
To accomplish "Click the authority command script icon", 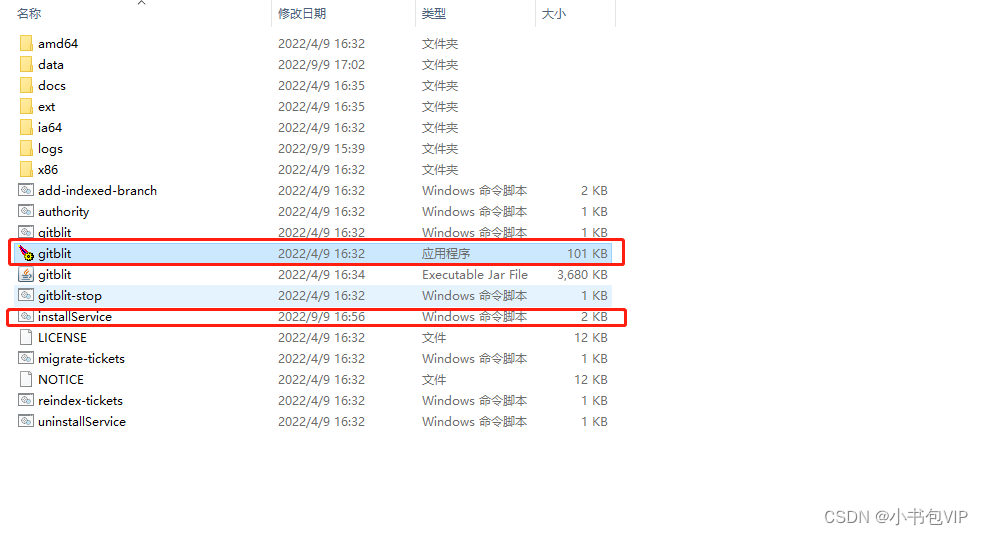I will pyautogui.click(x=26, y=211).
